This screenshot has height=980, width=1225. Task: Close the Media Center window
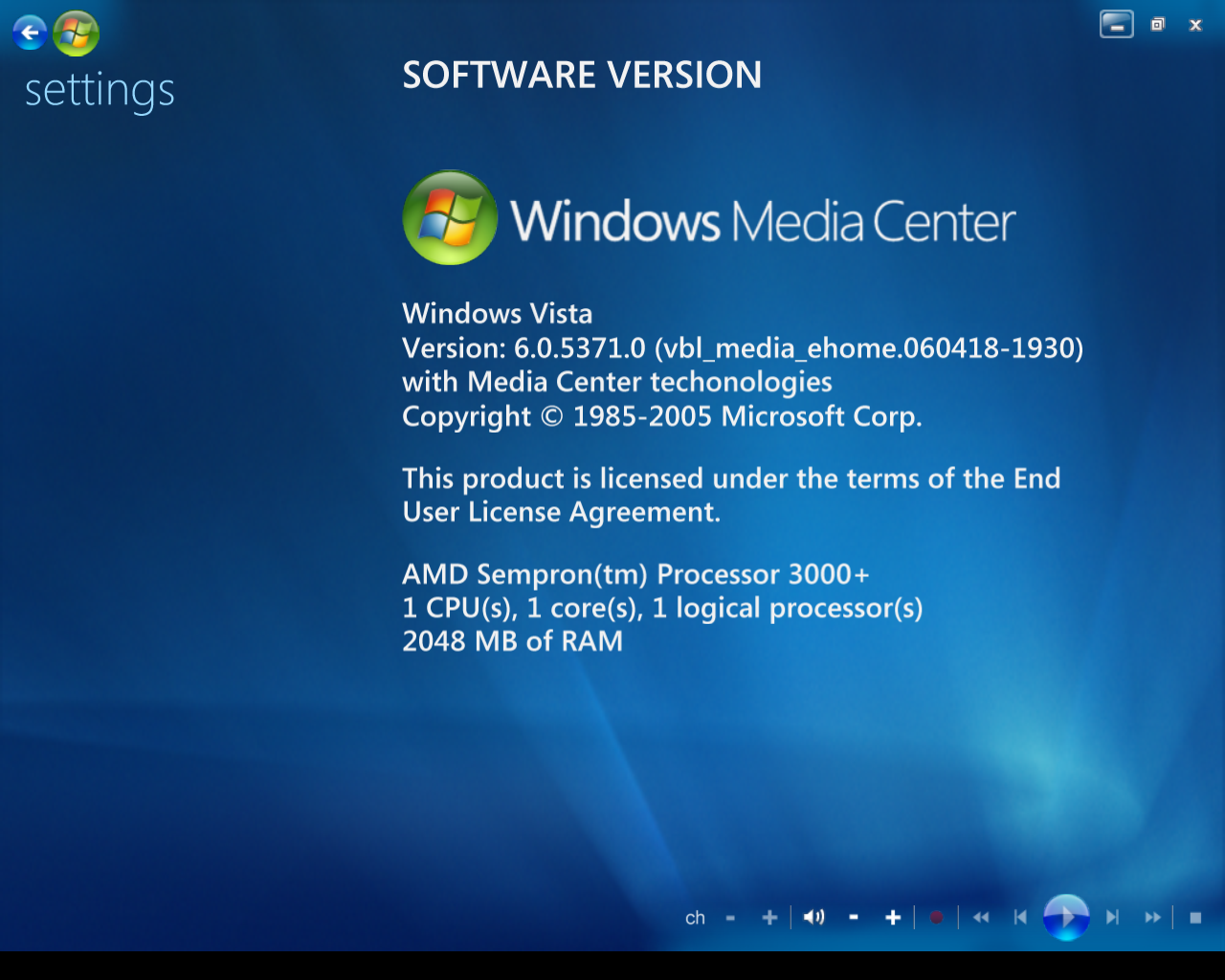(x=1195, y=25)
